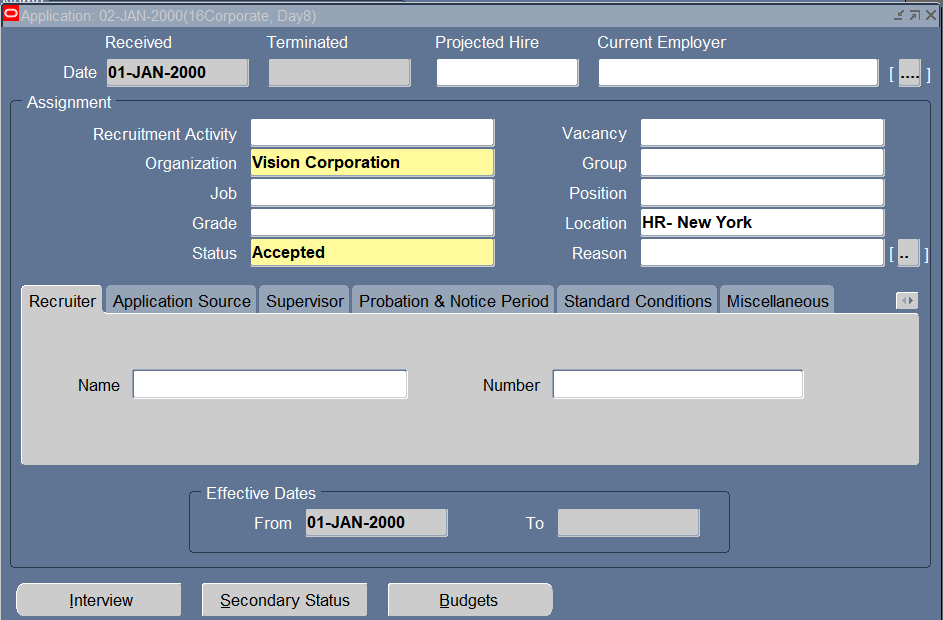Show the Miscellaneous tab
Screen dimensions: 943x620
777,301
